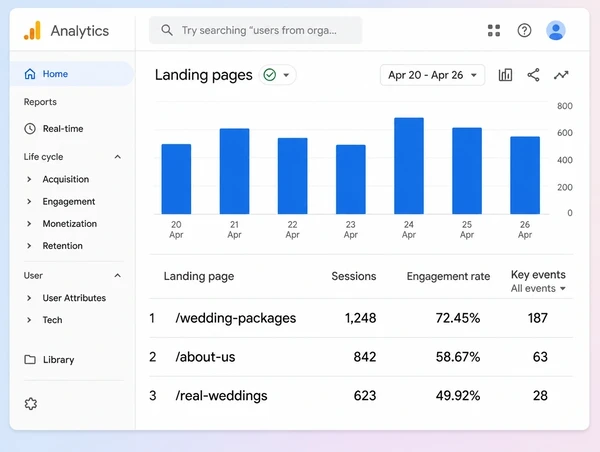Go to Home in the sidebar
Viewport: 600px width, 452px height.
coord(72,74)
